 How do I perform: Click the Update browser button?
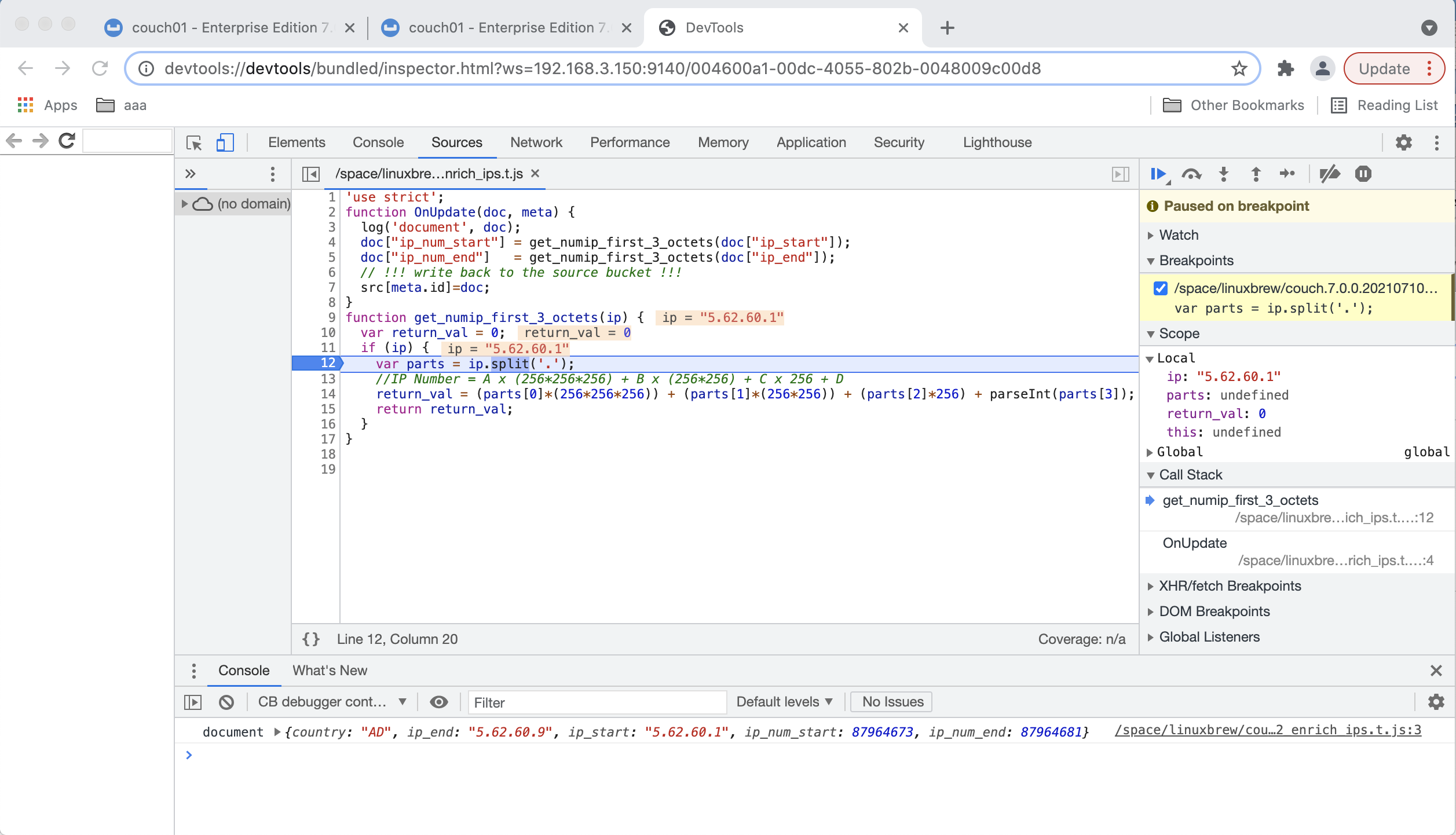point(1385,68)
